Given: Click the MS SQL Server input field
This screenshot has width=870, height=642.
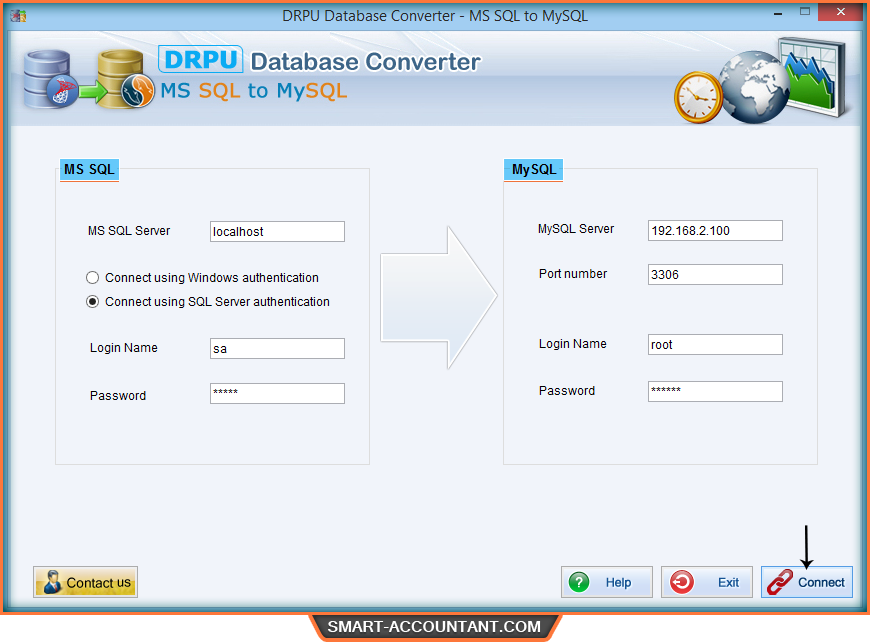Looking at the screenshot, I should [x=277, y=231].
